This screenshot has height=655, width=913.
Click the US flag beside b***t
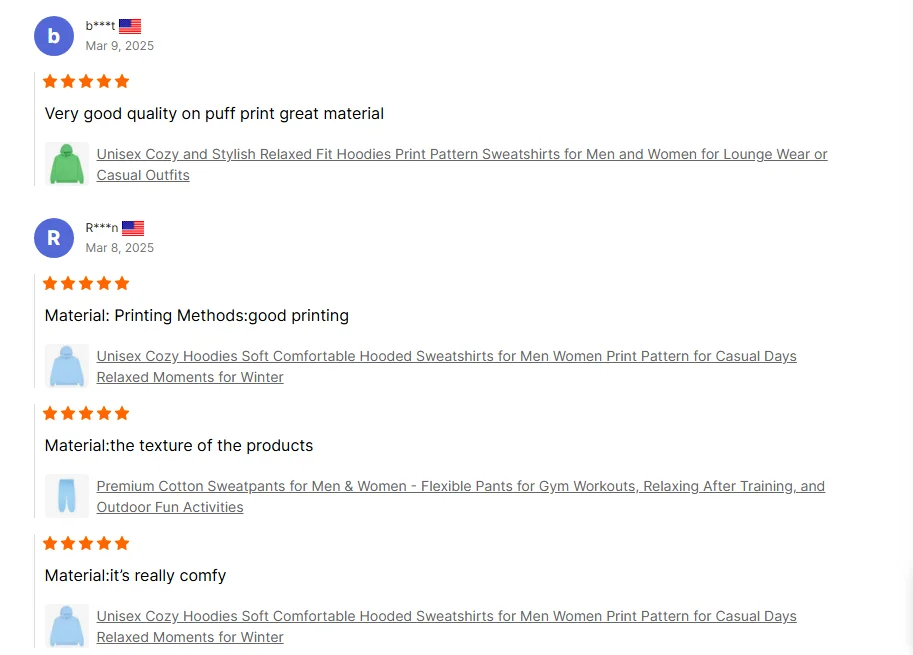click(x=130, y=26)
